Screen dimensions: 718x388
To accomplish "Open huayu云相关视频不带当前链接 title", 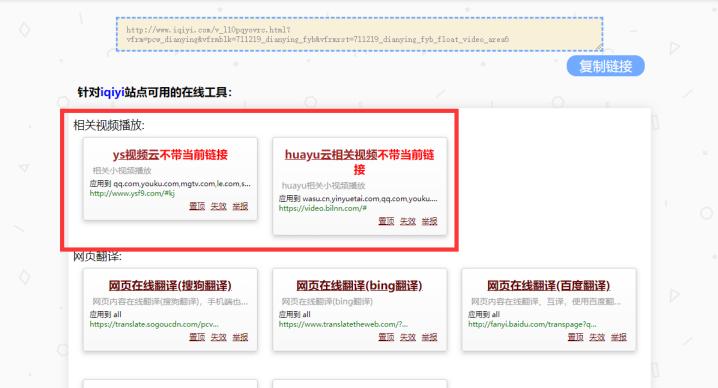I will [x=359, y=162].
